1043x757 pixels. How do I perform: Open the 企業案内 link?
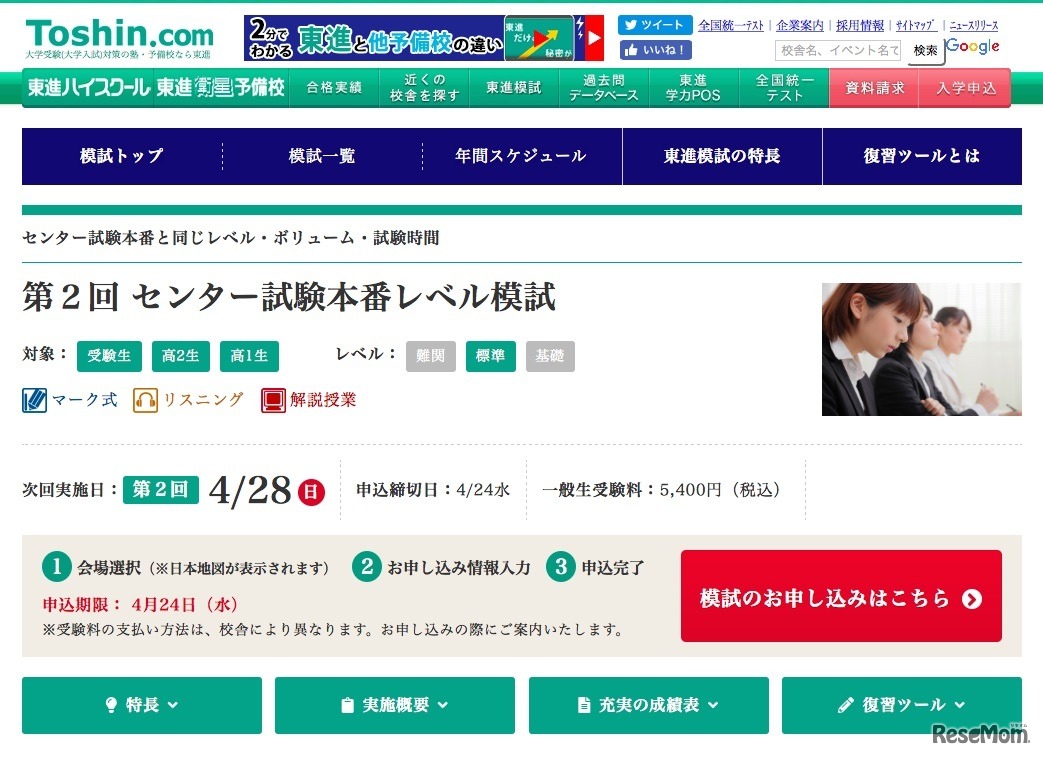click(799, 25)
